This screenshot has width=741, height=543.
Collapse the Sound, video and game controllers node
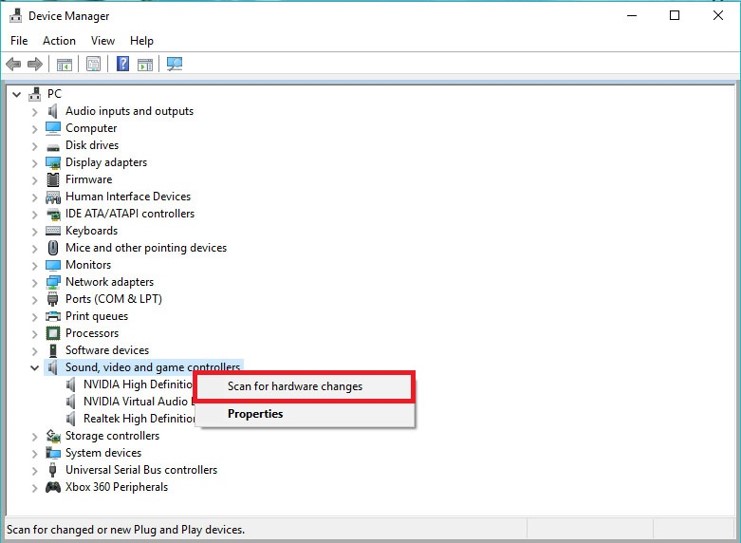pos(35,368)
